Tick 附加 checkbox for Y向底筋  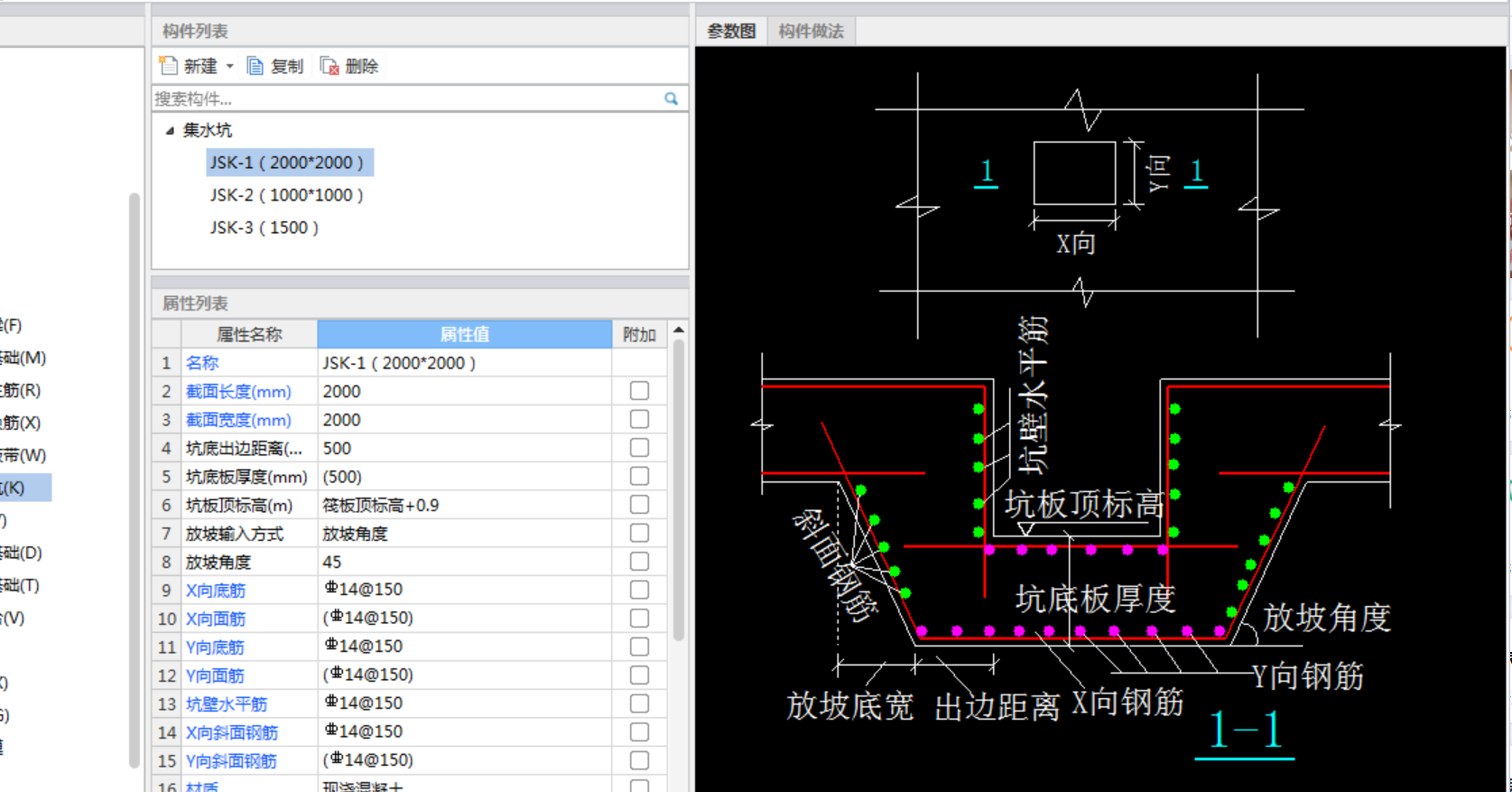point(639,647)
